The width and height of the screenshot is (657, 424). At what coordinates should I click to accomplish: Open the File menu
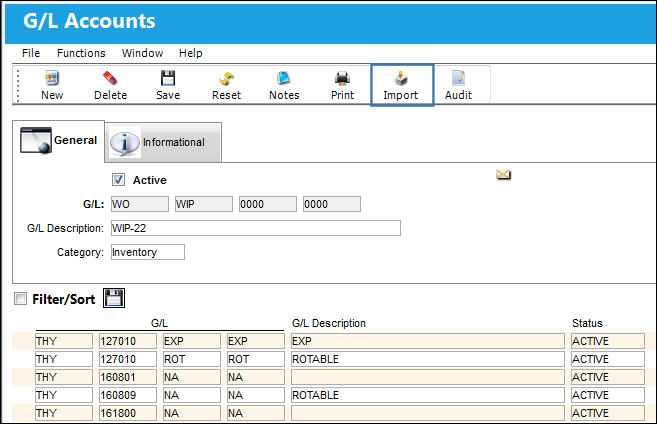31,53
